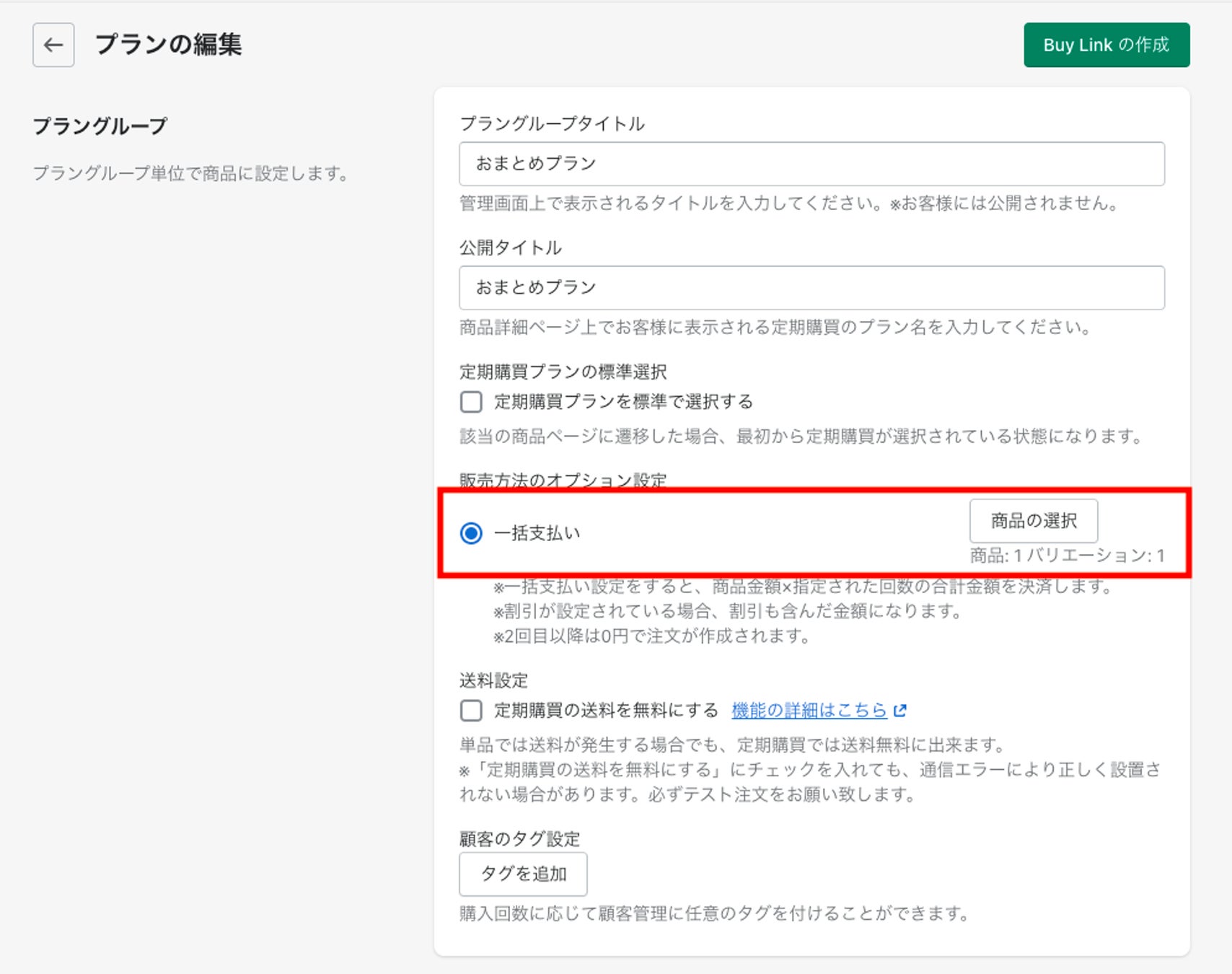Select the 一括支払い radio button

471,533
